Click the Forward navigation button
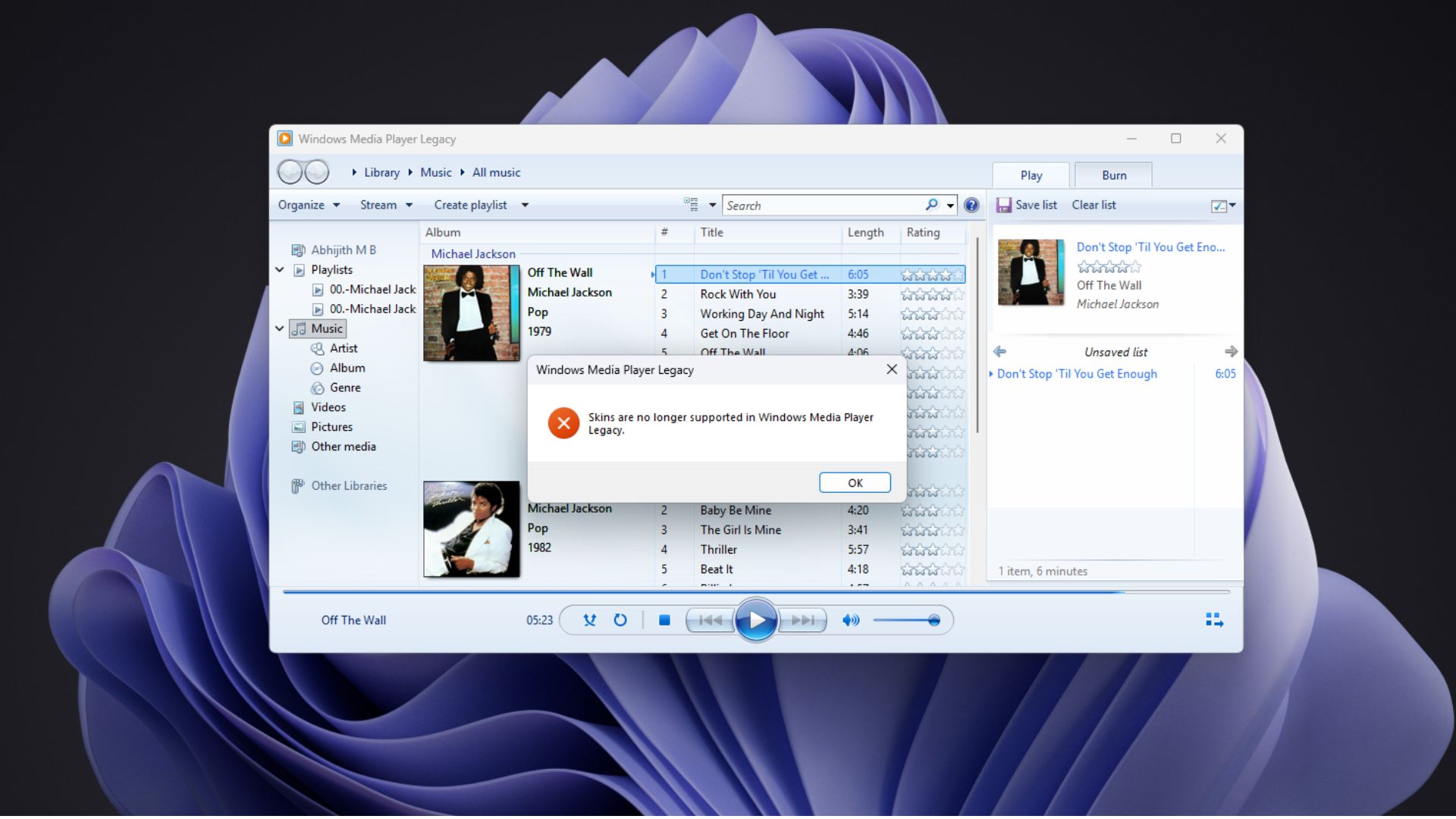This screenshot has width=1456, height=819. point(317,172)
